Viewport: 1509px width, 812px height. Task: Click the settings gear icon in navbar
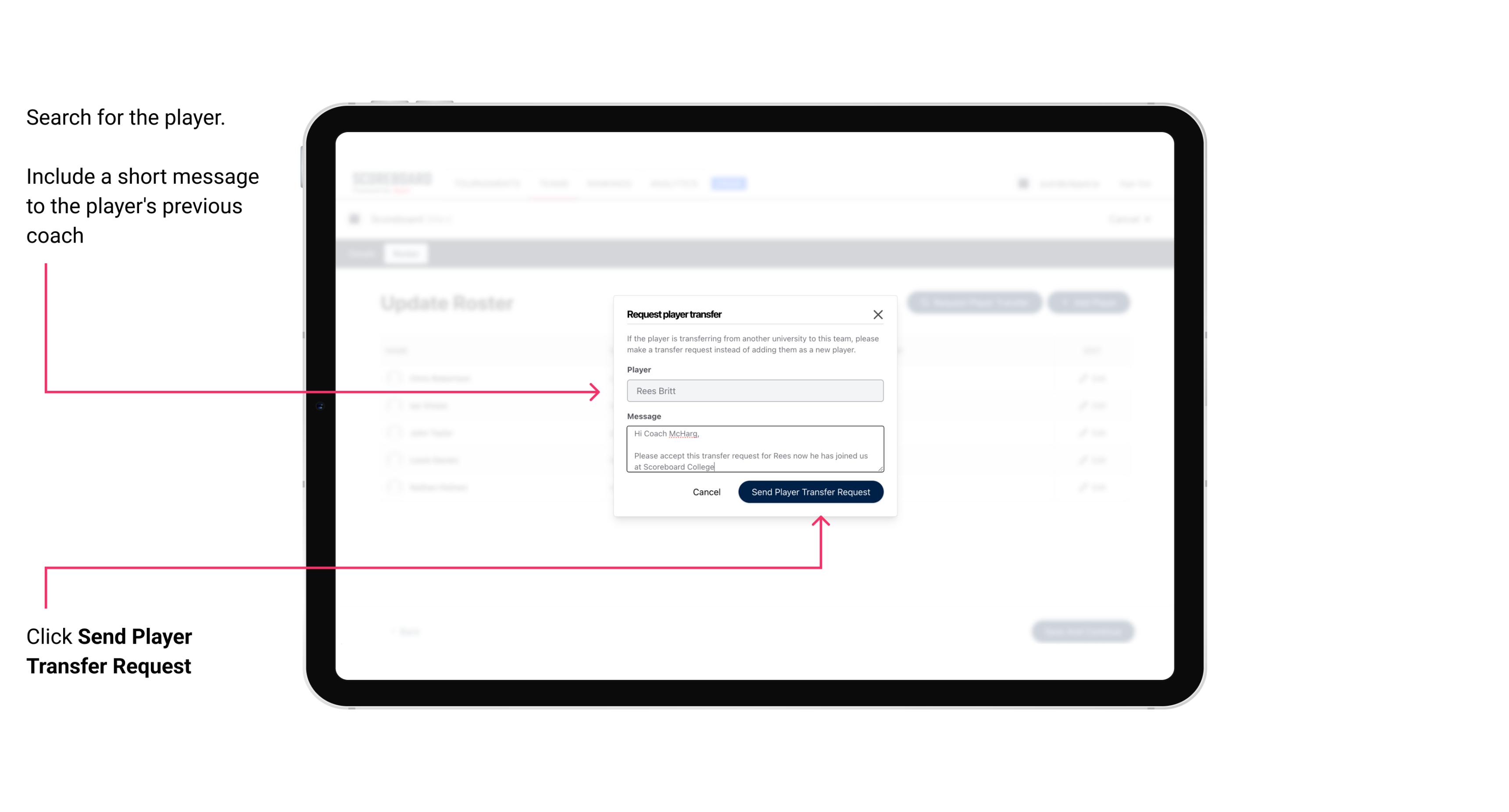pyautogui.click(x=1021, y=183)
